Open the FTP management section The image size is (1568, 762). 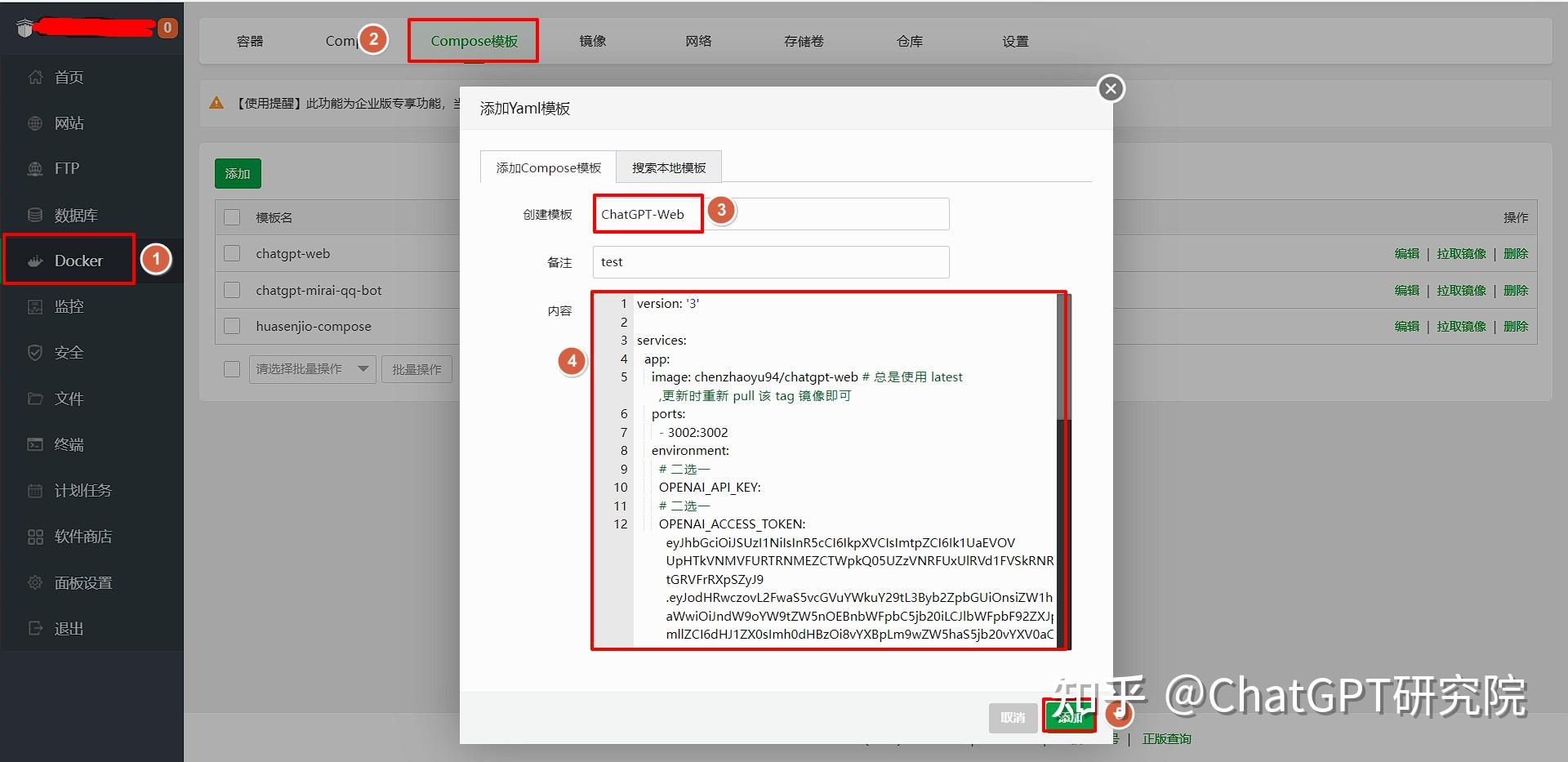coord(65,168)
